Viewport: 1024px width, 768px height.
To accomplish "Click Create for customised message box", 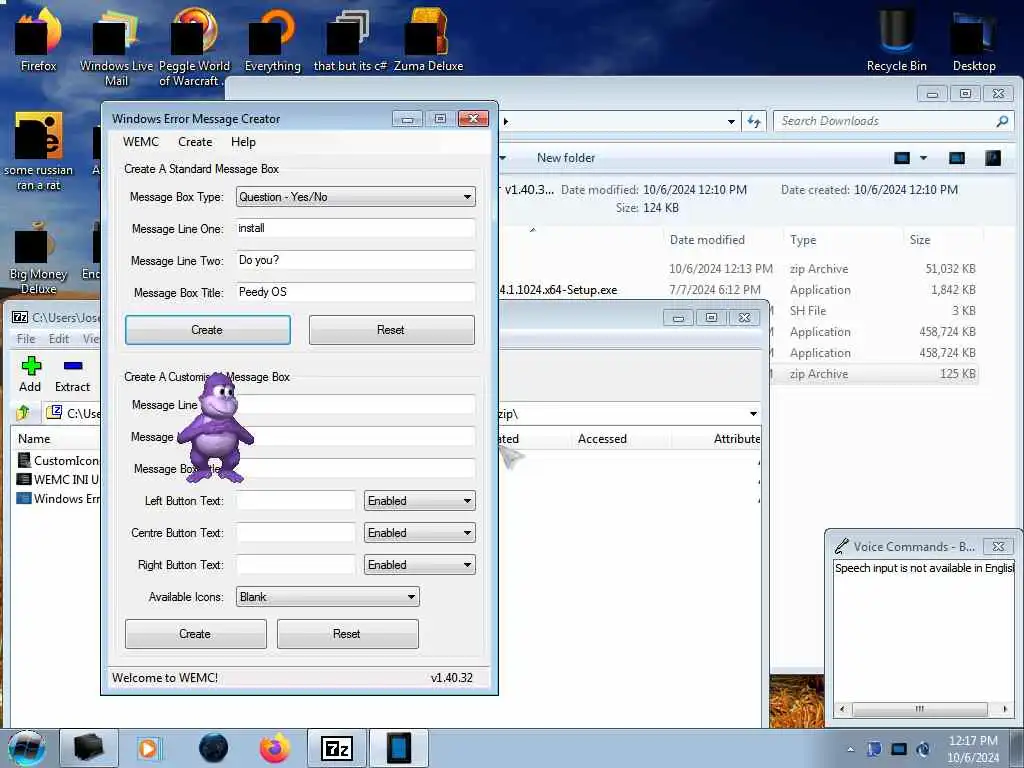I will coord(195,633).
